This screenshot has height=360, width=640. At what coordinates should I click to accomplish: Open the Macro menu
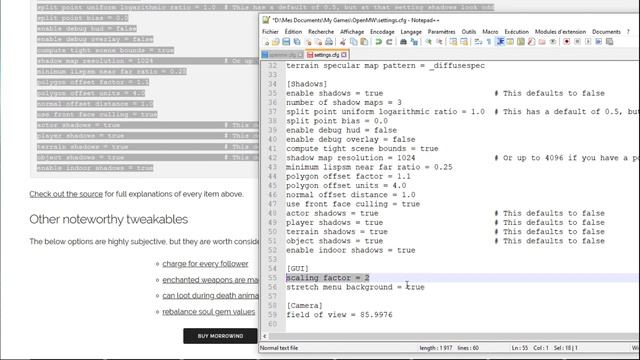click(490, 31)
